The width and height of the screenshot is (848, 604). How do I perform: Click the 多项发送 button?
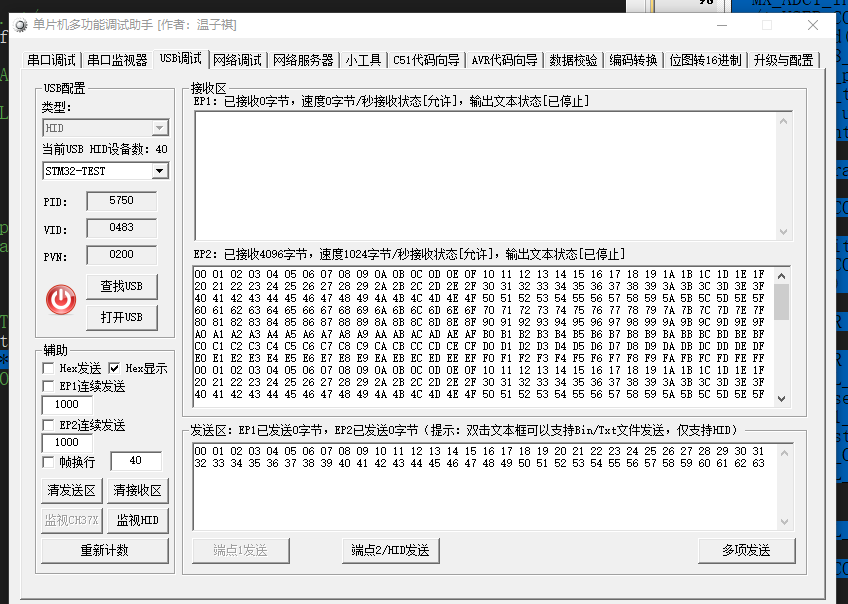coord(746,550)
